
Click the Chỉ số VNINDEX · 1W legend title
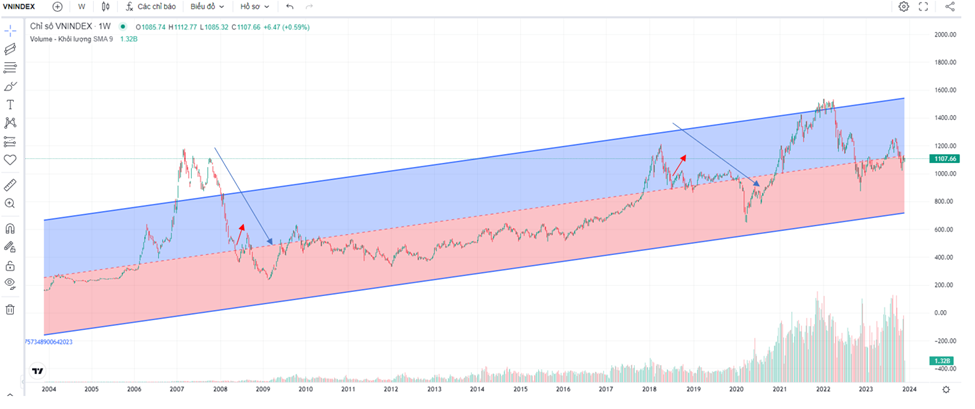70,27
